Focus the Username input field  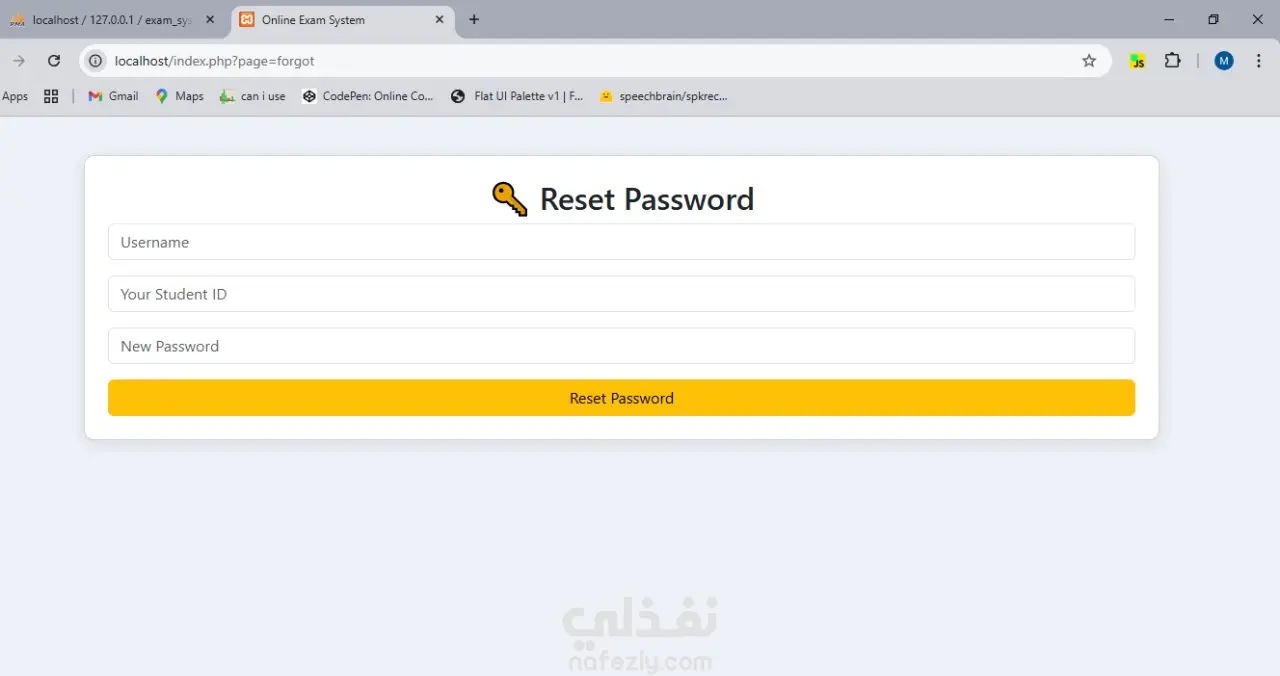pyautogui.click(x=621, y=242)
